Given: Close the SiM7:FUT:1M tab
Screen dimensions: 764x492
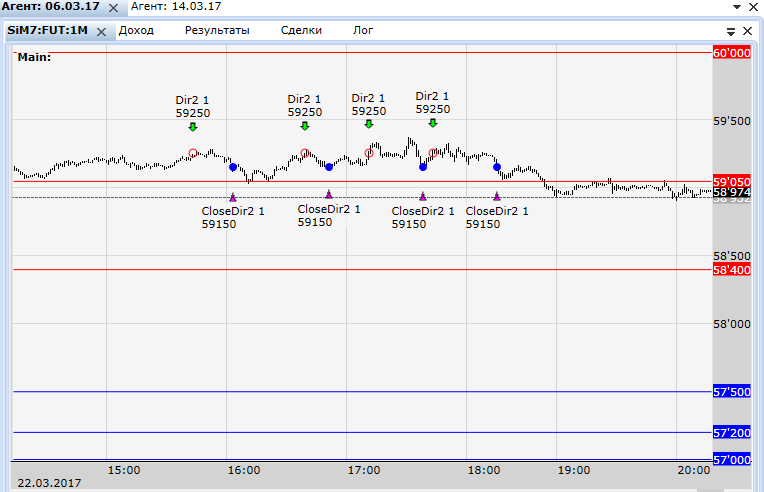Looking at the screenshot, I should (101, 32).
